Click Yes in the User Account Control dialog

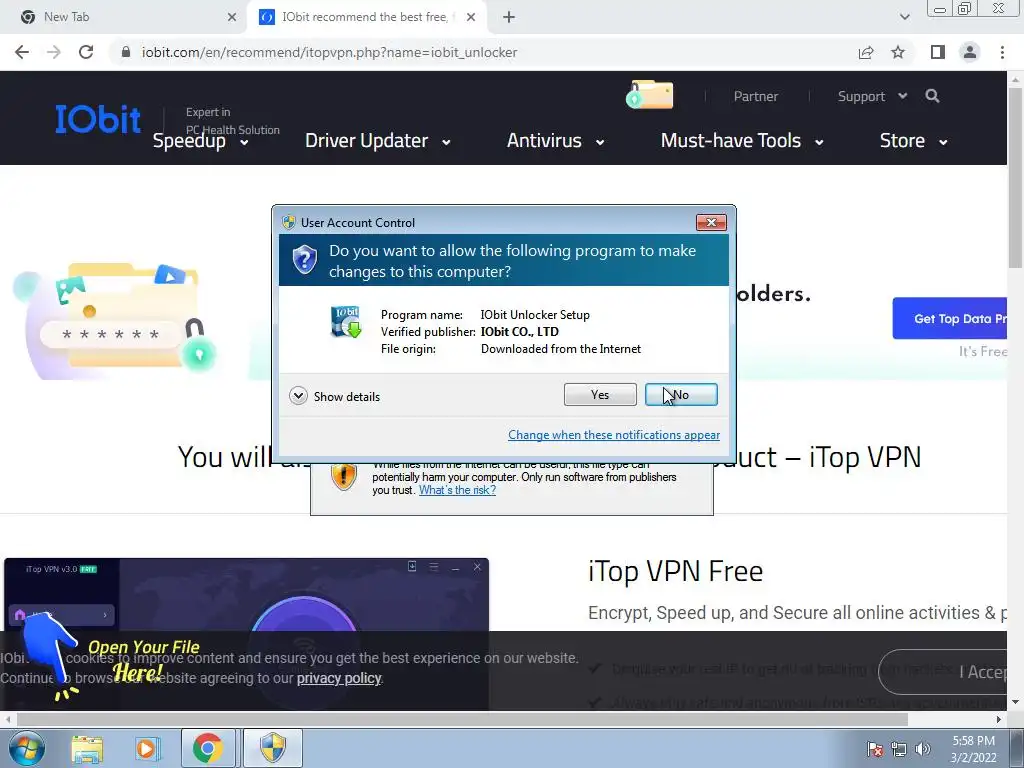600,394
